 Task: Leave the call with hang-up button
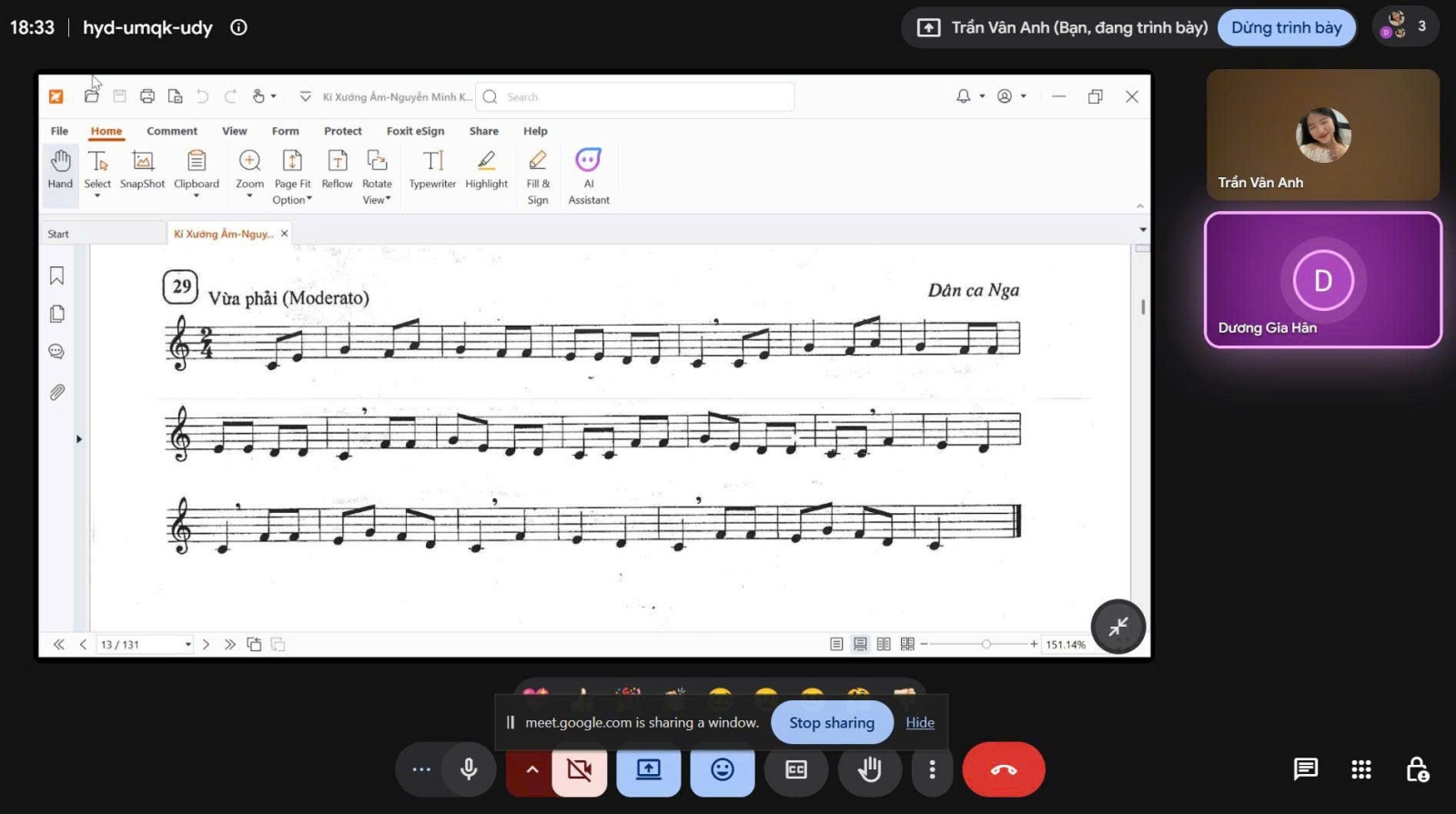tap(1004, 769)
